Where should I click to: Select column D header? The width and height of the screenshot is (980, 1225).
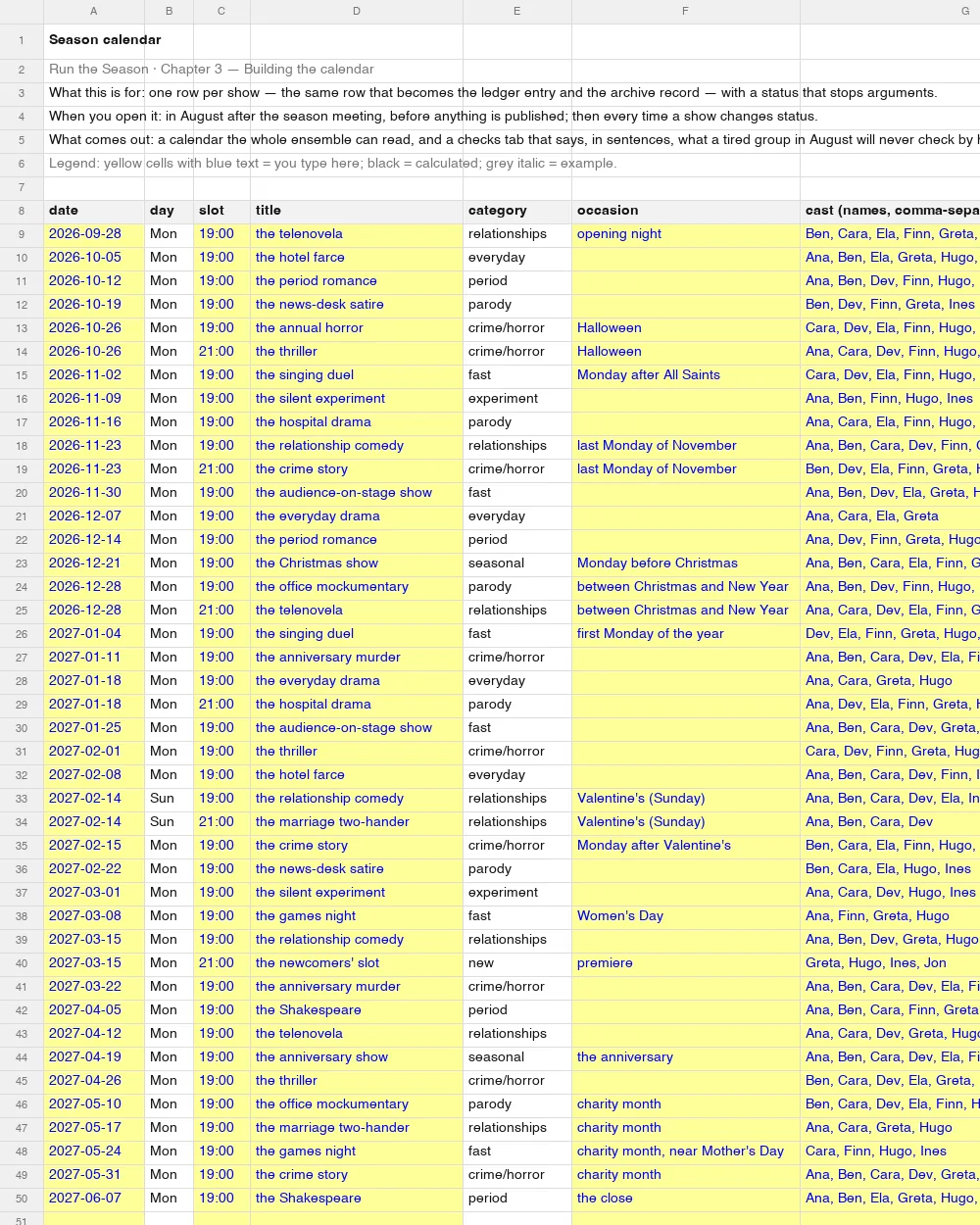[x=357, y=12]
